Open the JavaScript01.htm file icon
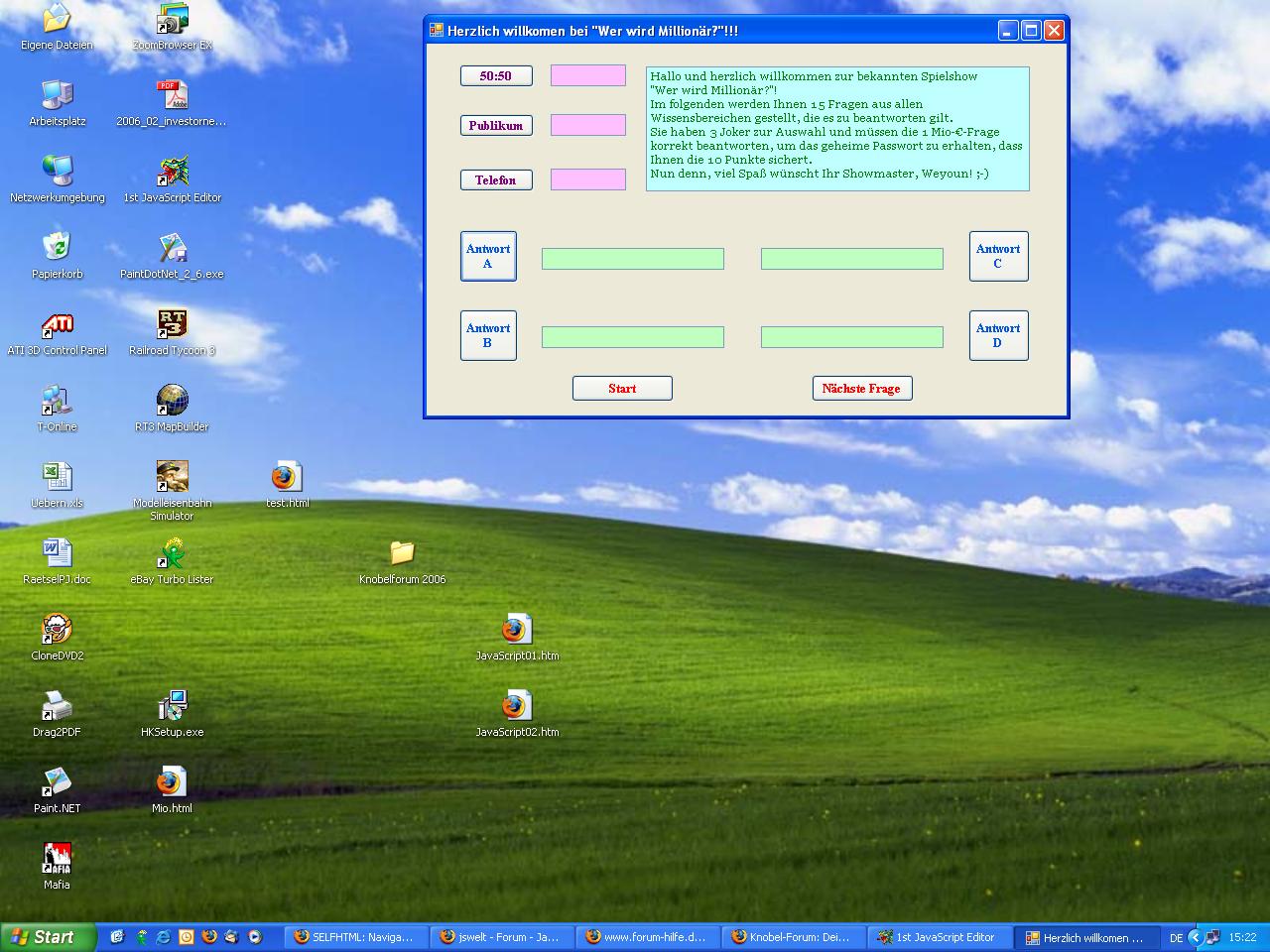 click(x=516, y=630)
